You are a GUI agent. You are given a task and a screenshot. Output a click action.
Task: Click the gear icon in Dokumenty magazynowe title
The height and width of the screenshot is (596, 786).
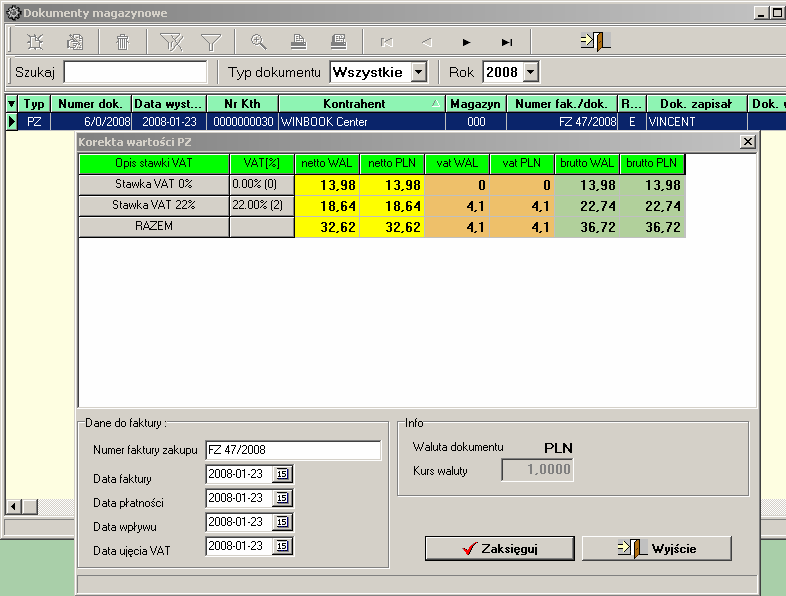14,13
